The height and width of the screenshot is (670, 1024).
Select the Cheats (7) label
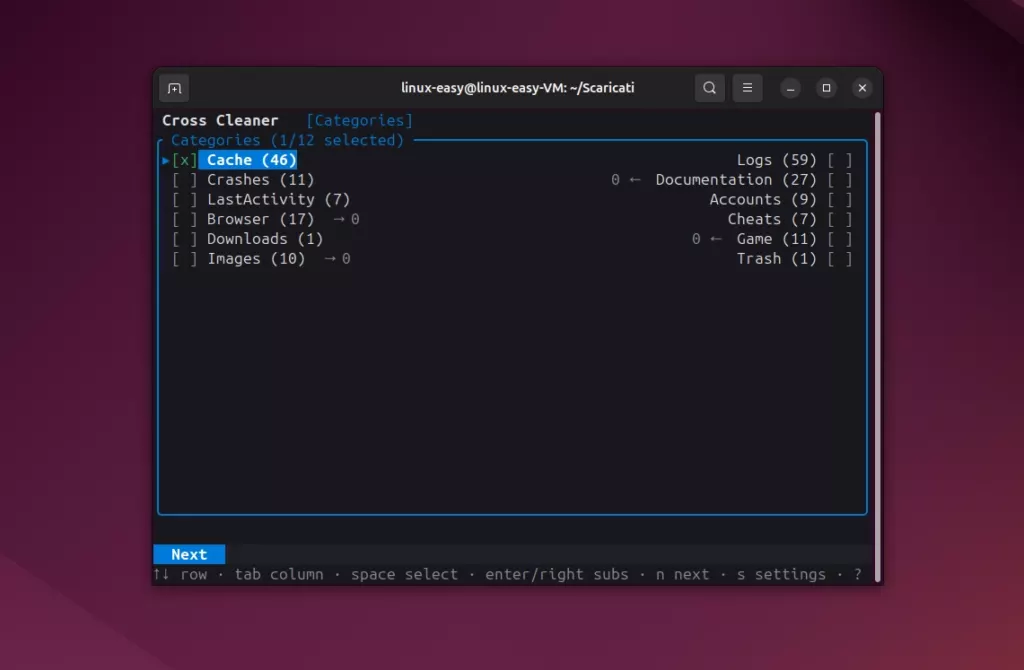tap(772, 219)
